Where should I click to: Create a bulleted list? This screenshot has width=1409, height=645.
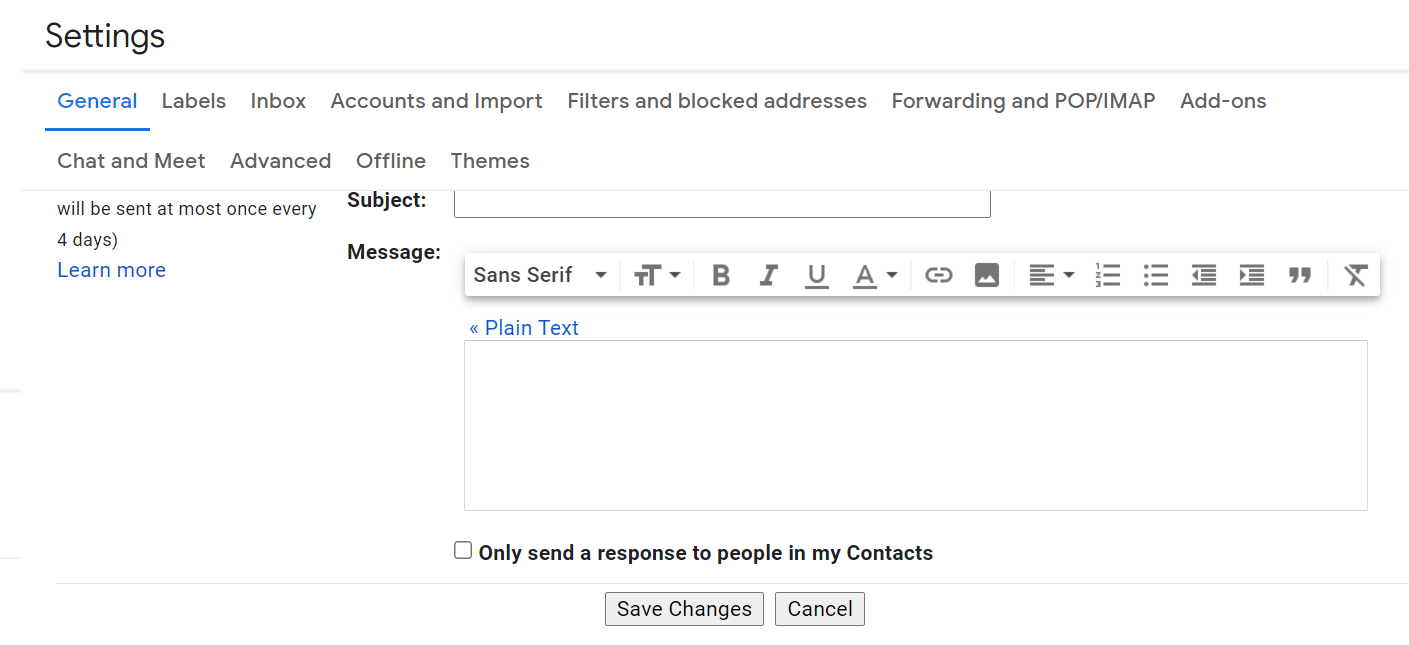(x=1156, y=275)
